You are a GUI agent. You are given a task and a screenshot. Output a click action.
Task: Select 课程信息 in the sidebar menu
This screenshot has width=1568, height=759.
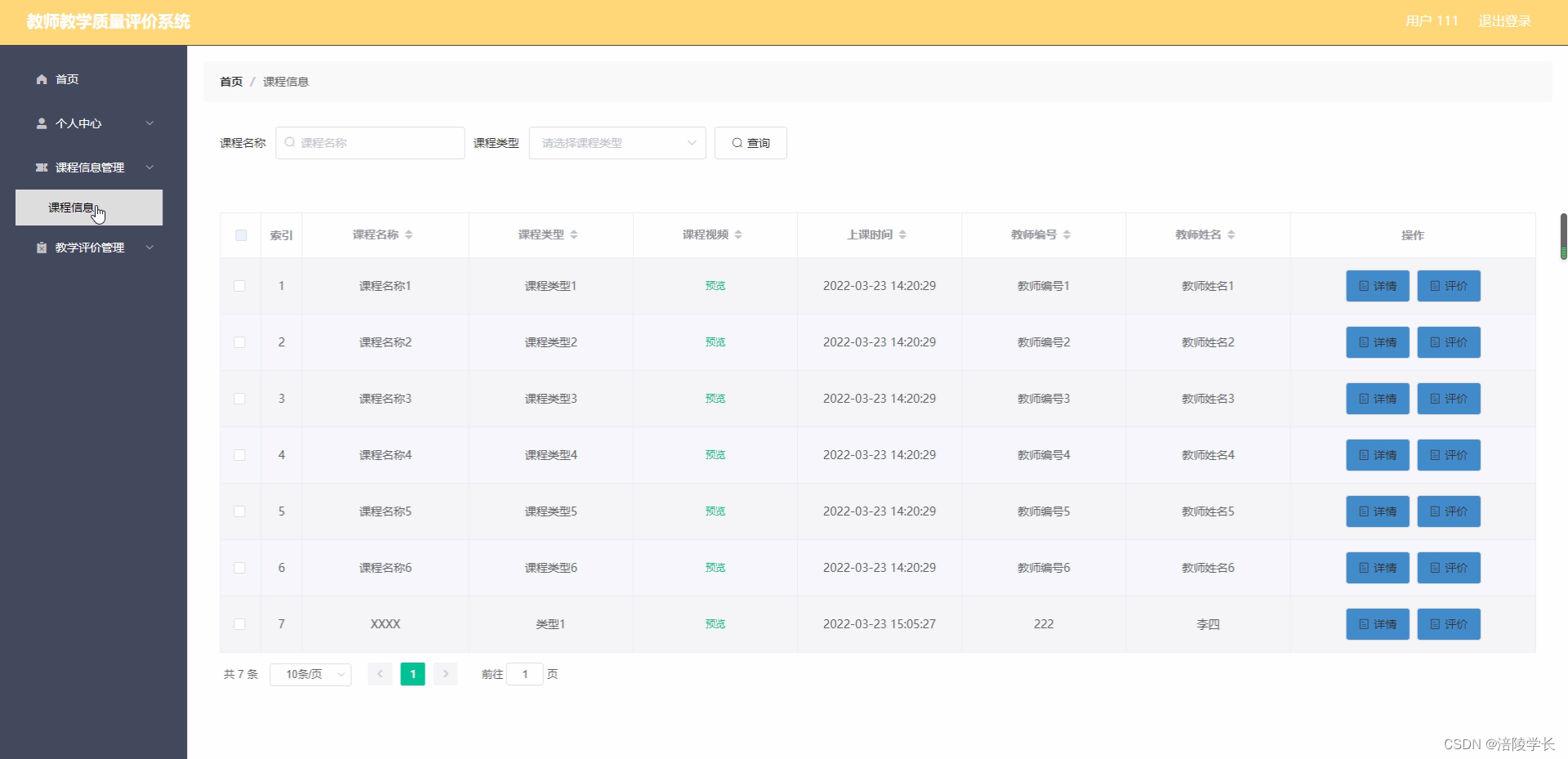pos(71,208)
